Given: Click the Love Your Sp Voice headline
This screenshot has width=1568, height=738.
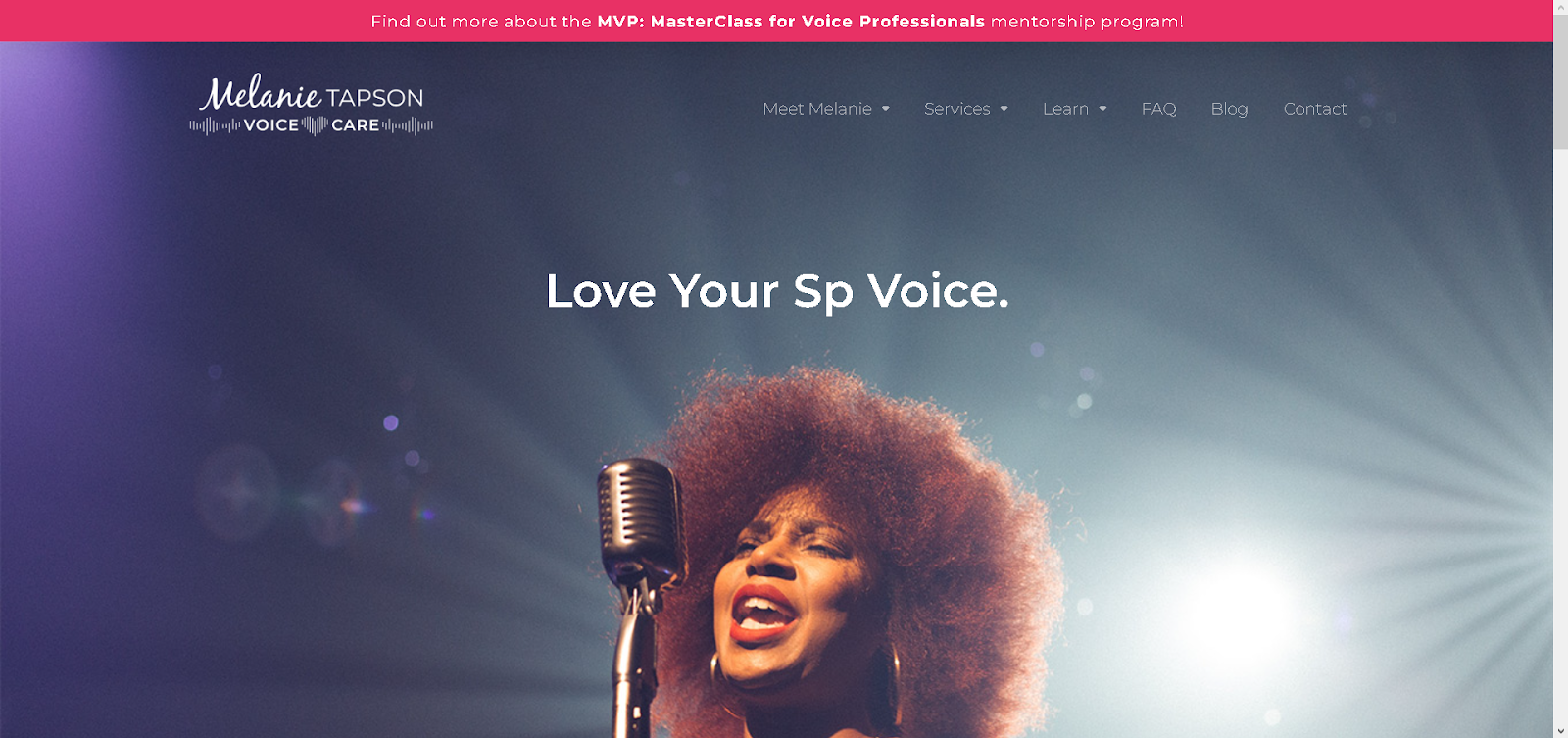Looking at the screenshot, I should [x=777, y=291].
